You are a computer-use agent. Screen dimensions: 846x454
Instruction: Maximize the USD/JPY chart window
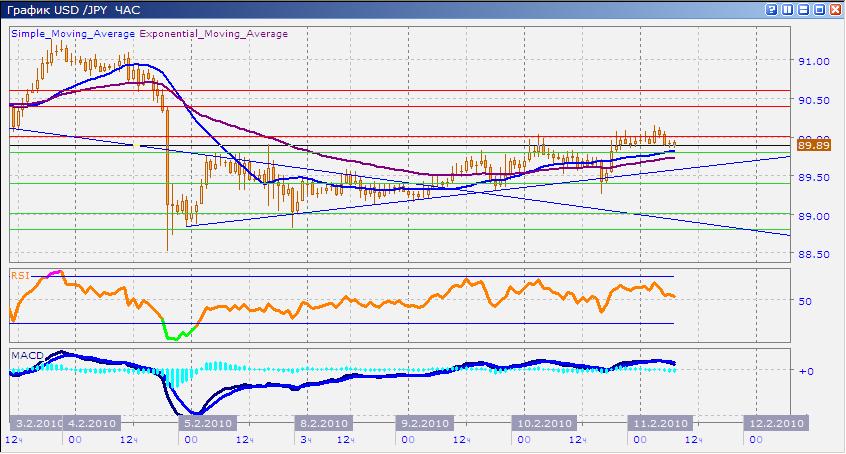820,9
